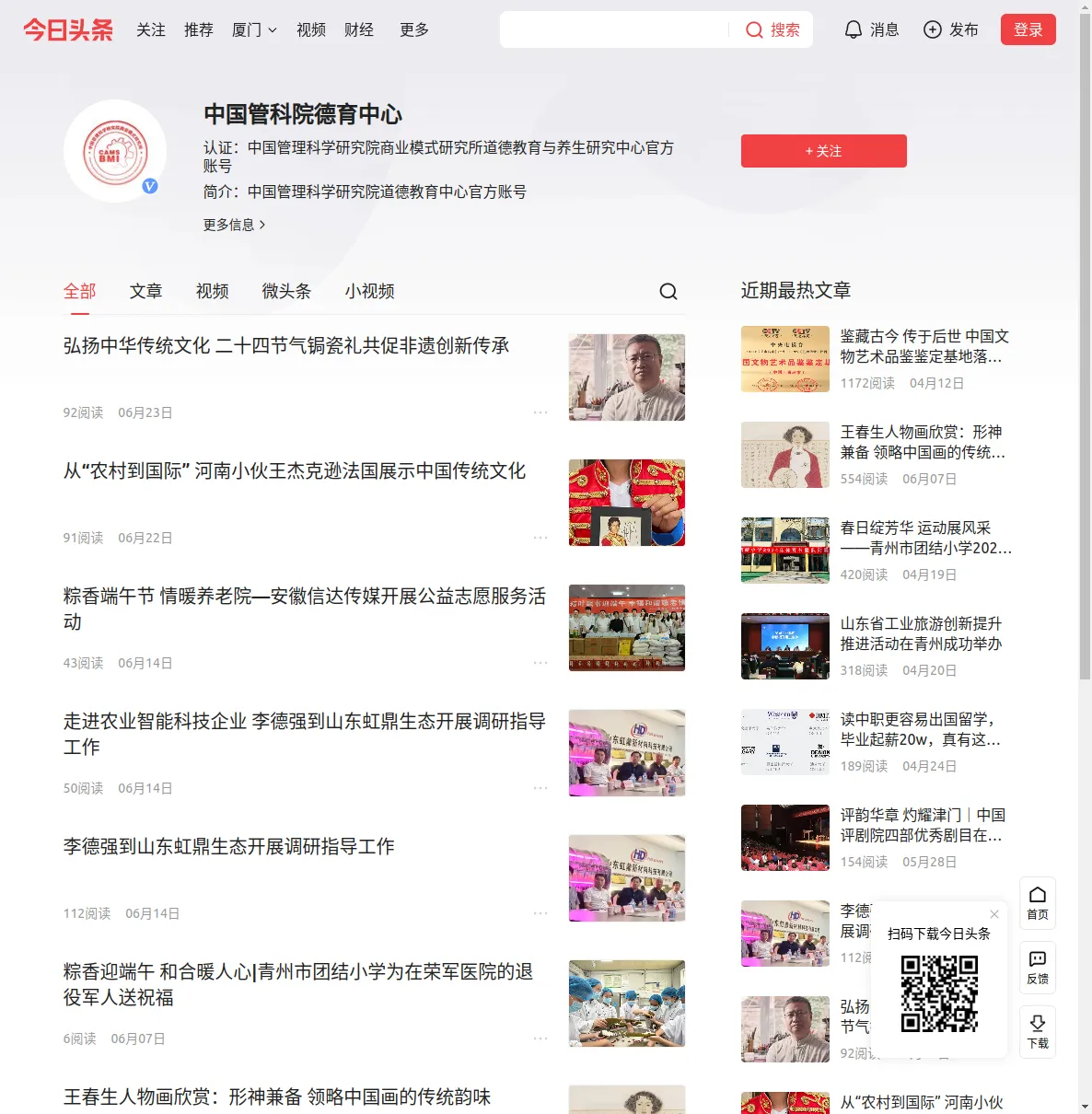
Task: Open the 粽香端午节 article thumbnail
Action: point(627,628)
